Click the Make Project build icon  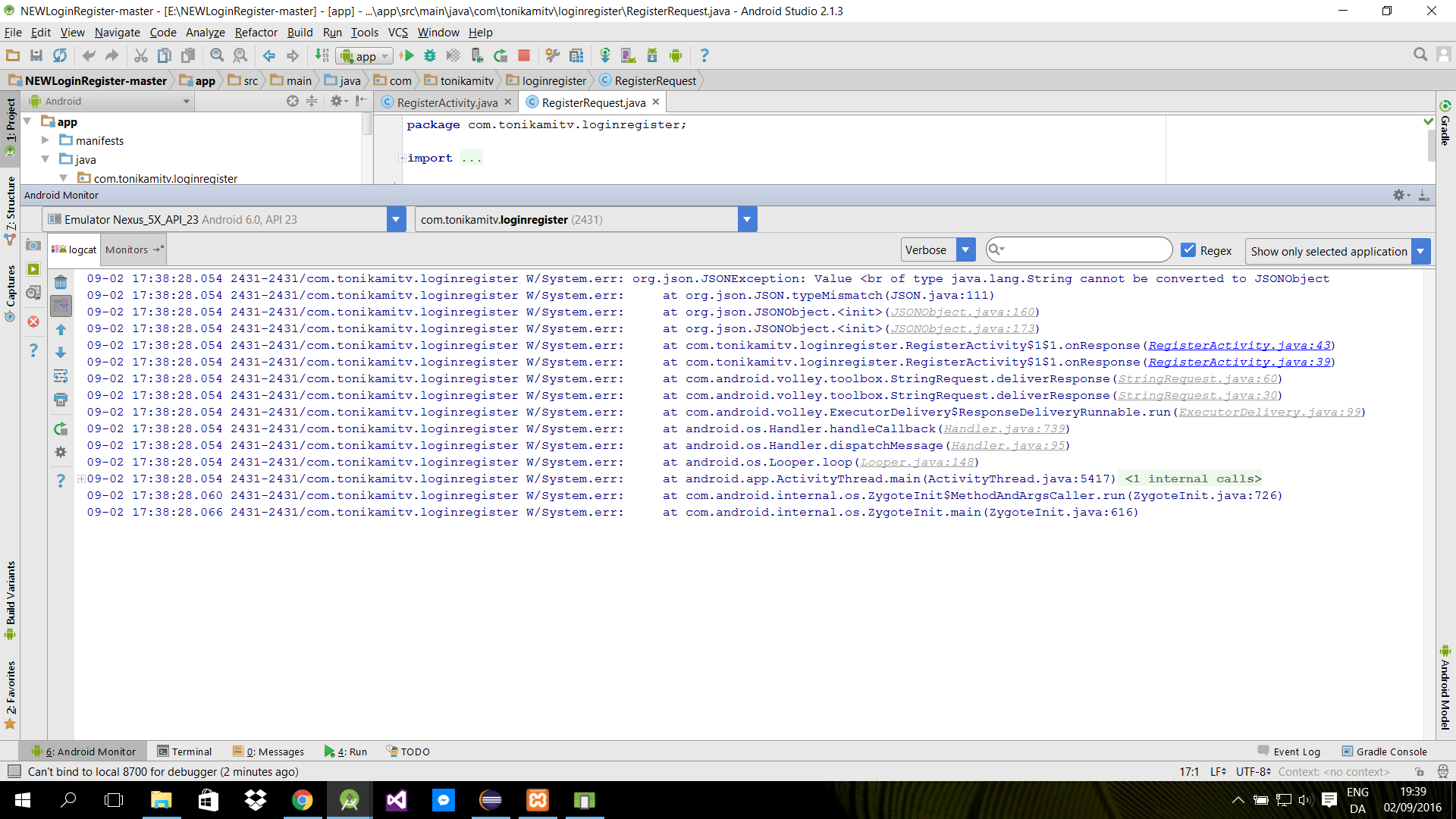322,55
